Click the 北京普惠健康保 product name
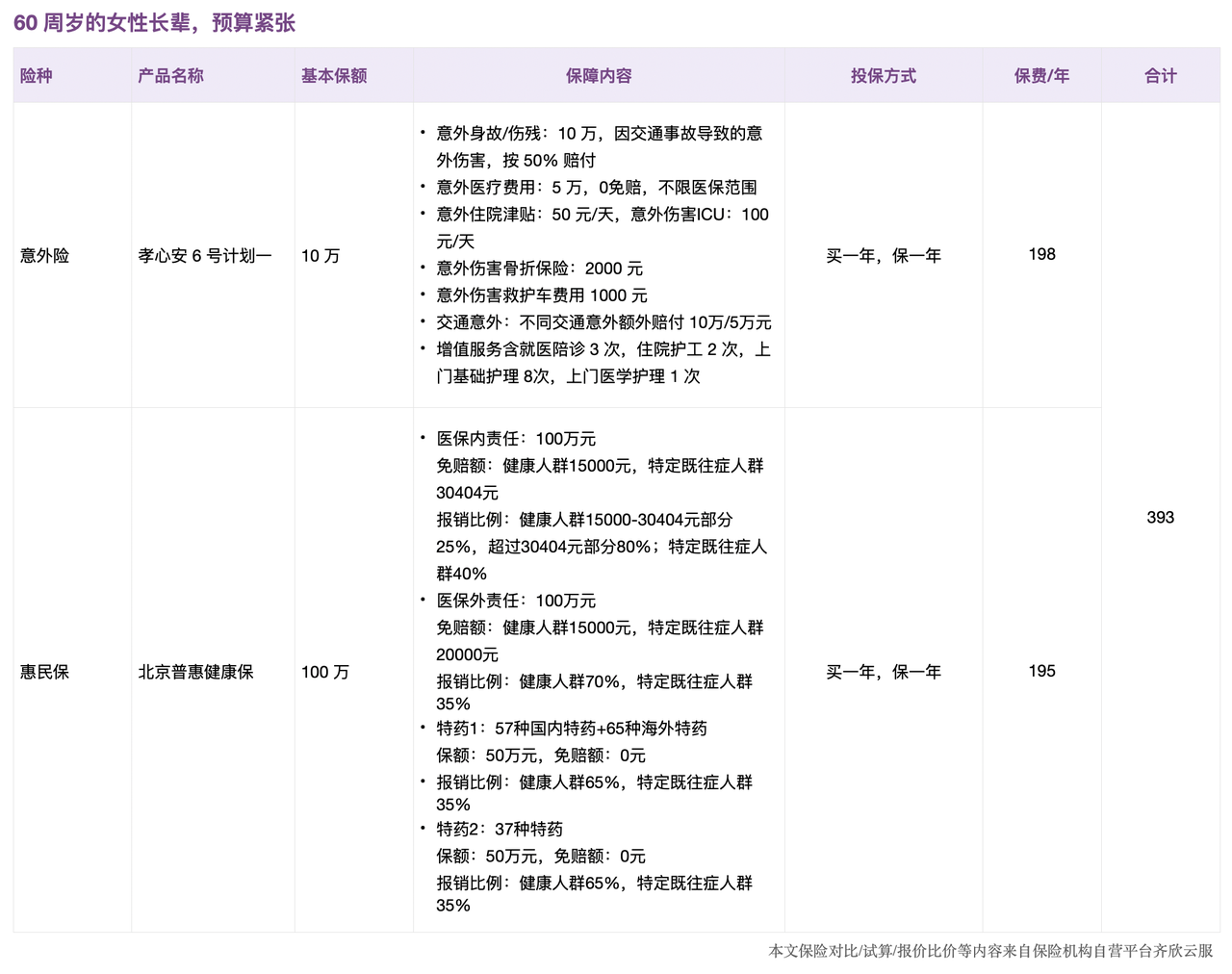Image resolution: width=1232 pixels, height=974 pixels. pos(196,672)
